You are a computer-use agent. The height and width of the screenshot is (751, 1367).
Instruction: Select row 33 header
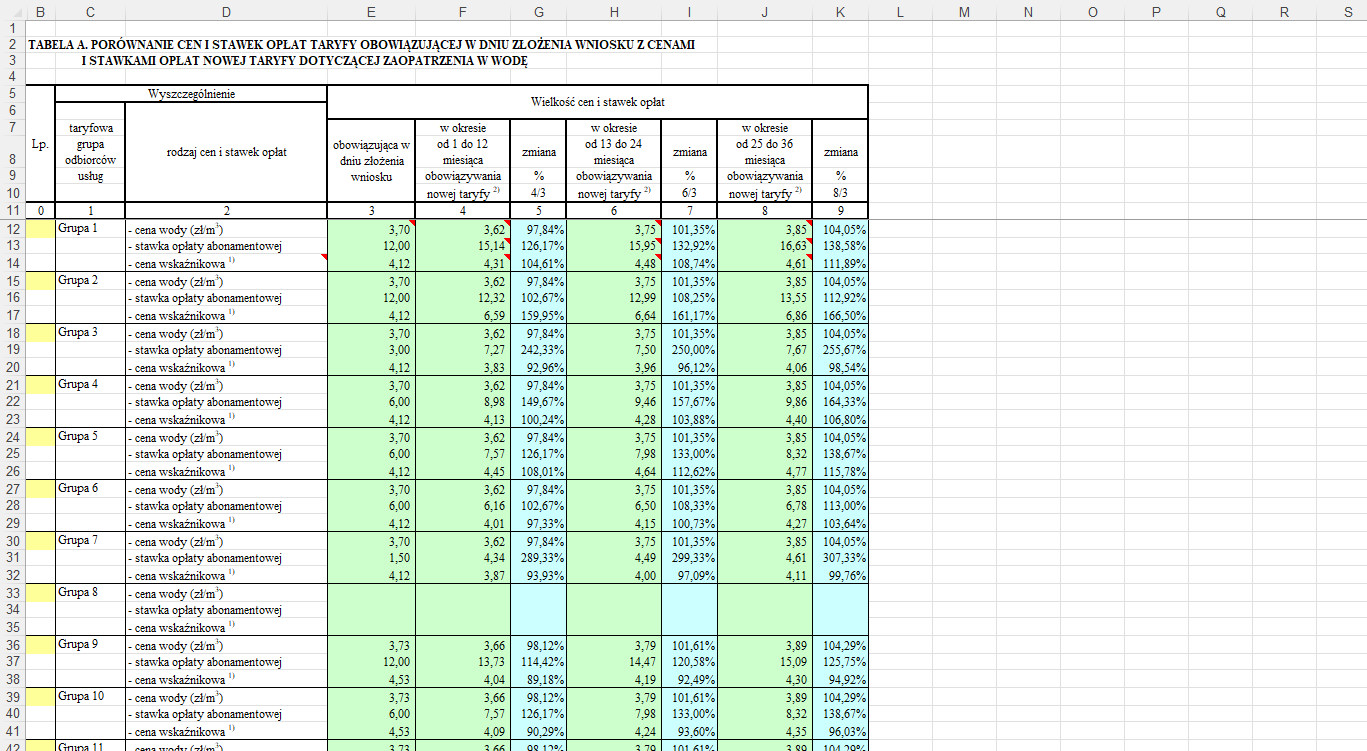pos(13,593)
